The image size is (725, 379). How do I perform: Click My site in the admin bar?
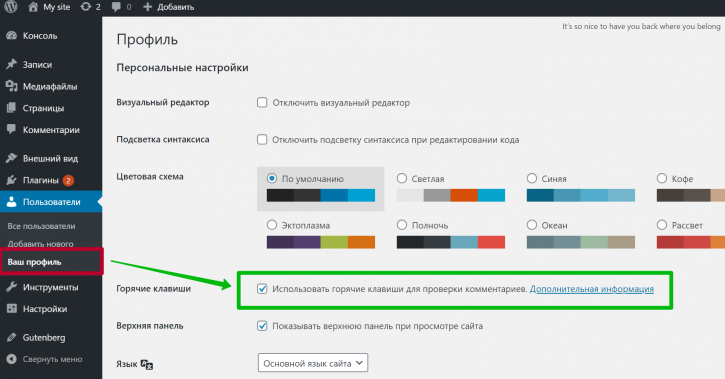tap(56, 7)
